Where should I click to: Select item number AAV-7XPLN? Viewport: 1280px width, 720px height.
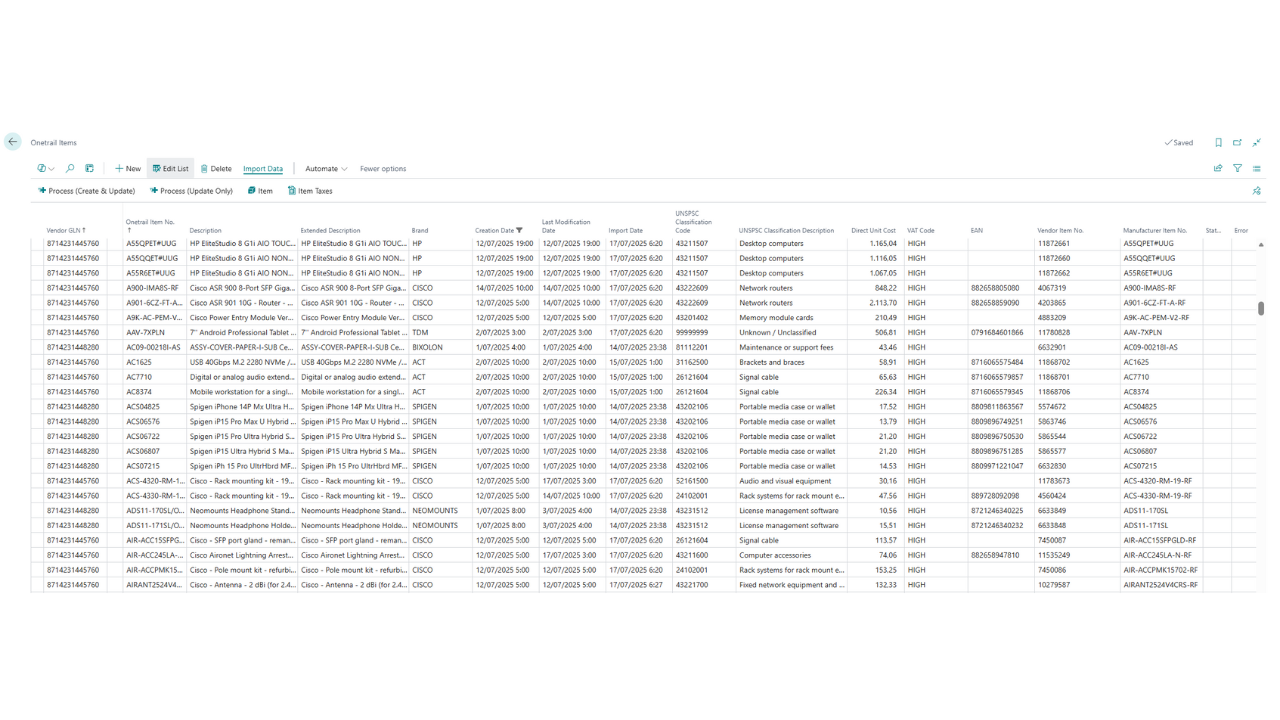145,333
